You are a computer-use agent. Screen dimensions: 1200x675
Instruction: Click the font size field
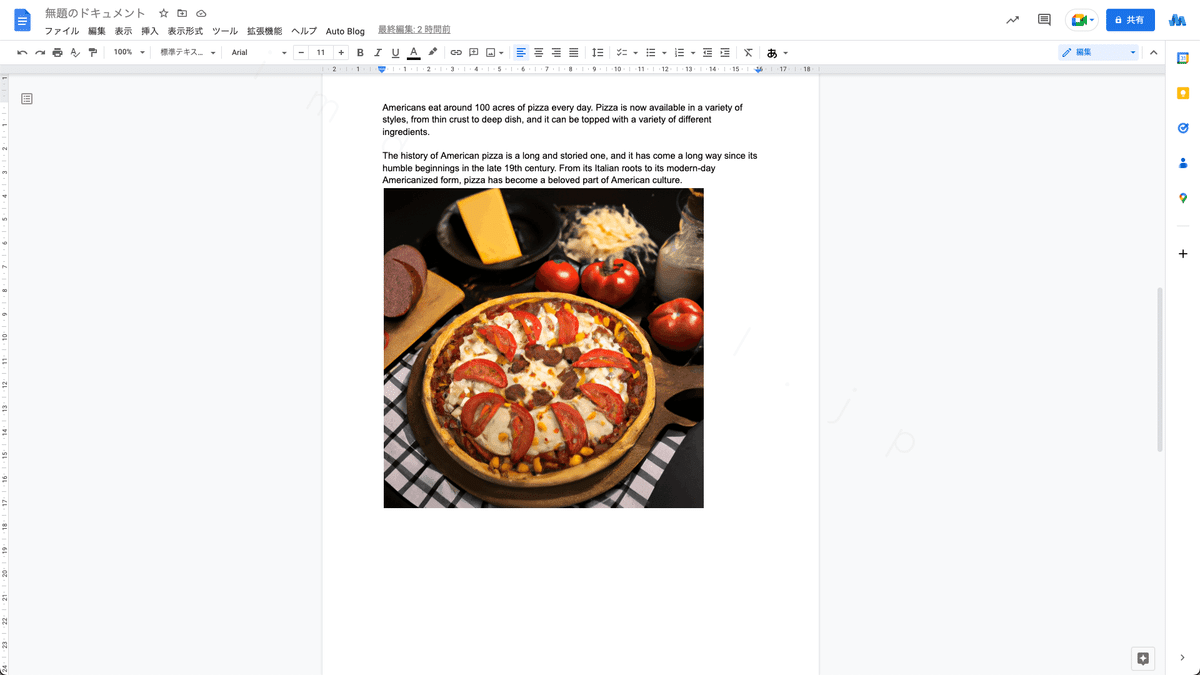(x=321, y=52)
